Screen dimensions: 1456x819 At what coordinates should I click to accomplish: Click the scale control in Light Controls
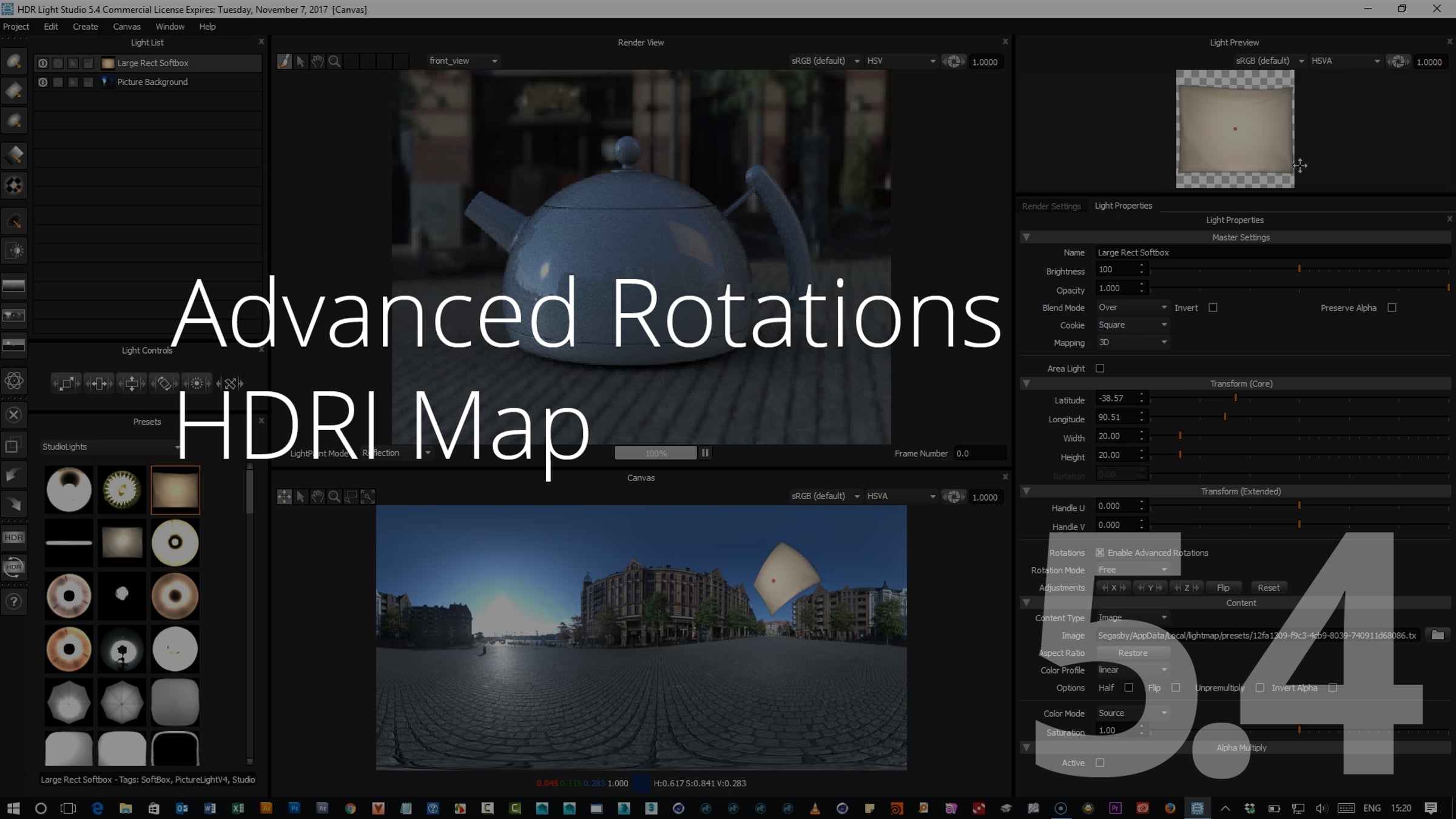pyautogui.click(x=66, y=383)
